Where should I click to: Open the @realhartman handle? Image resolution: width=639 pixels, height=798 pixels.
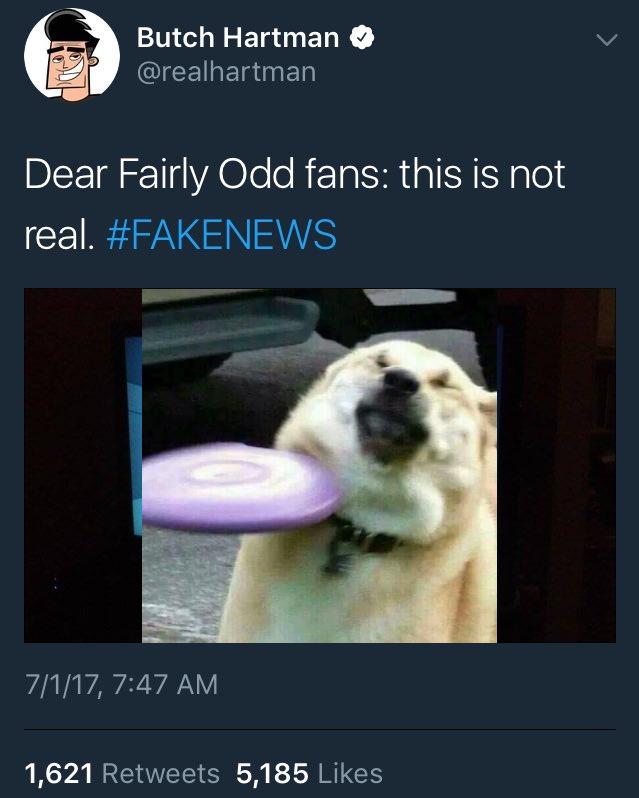[226, 72]
